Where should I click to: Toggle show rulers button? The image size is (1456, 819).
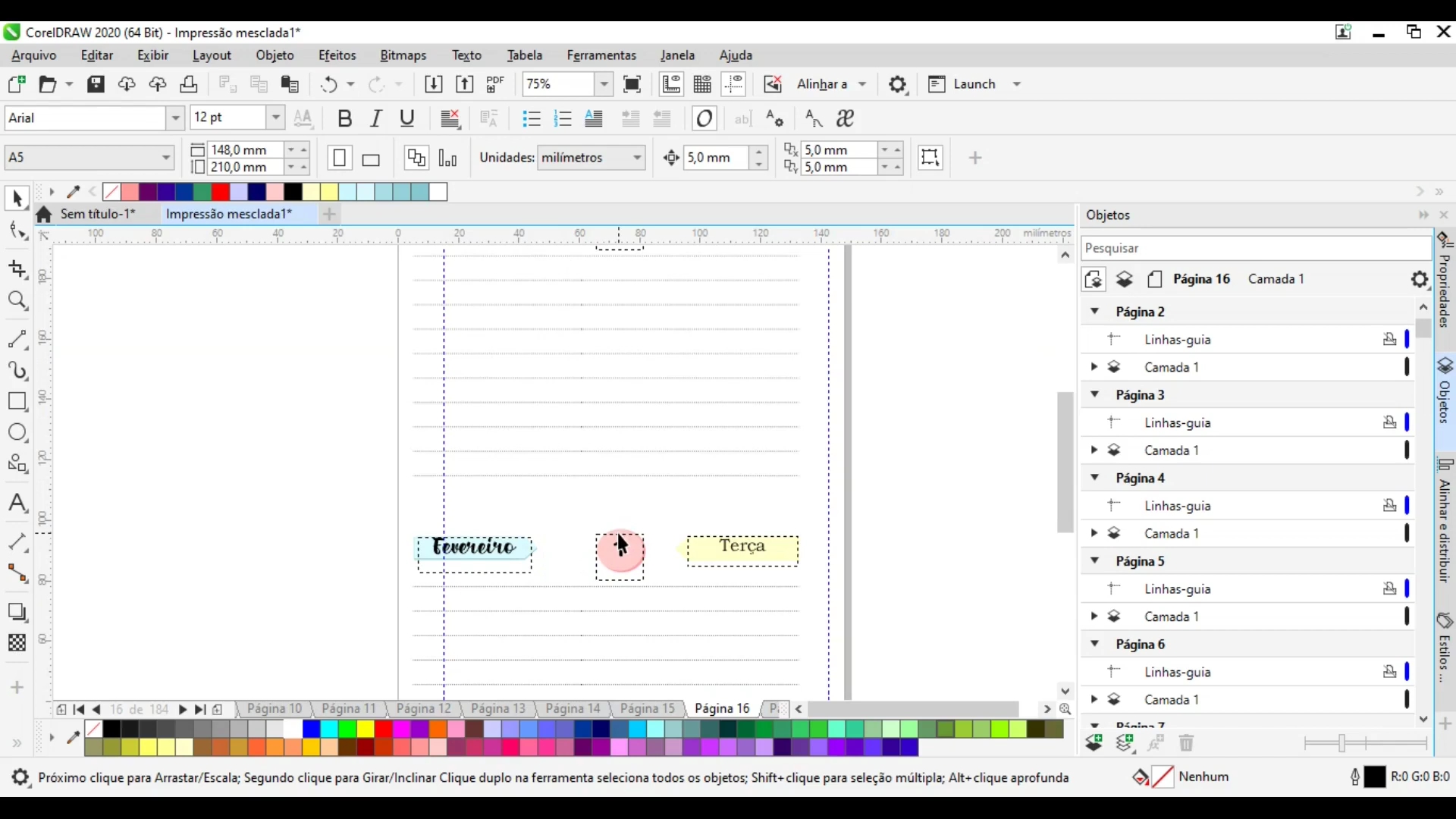coord(671,84)
